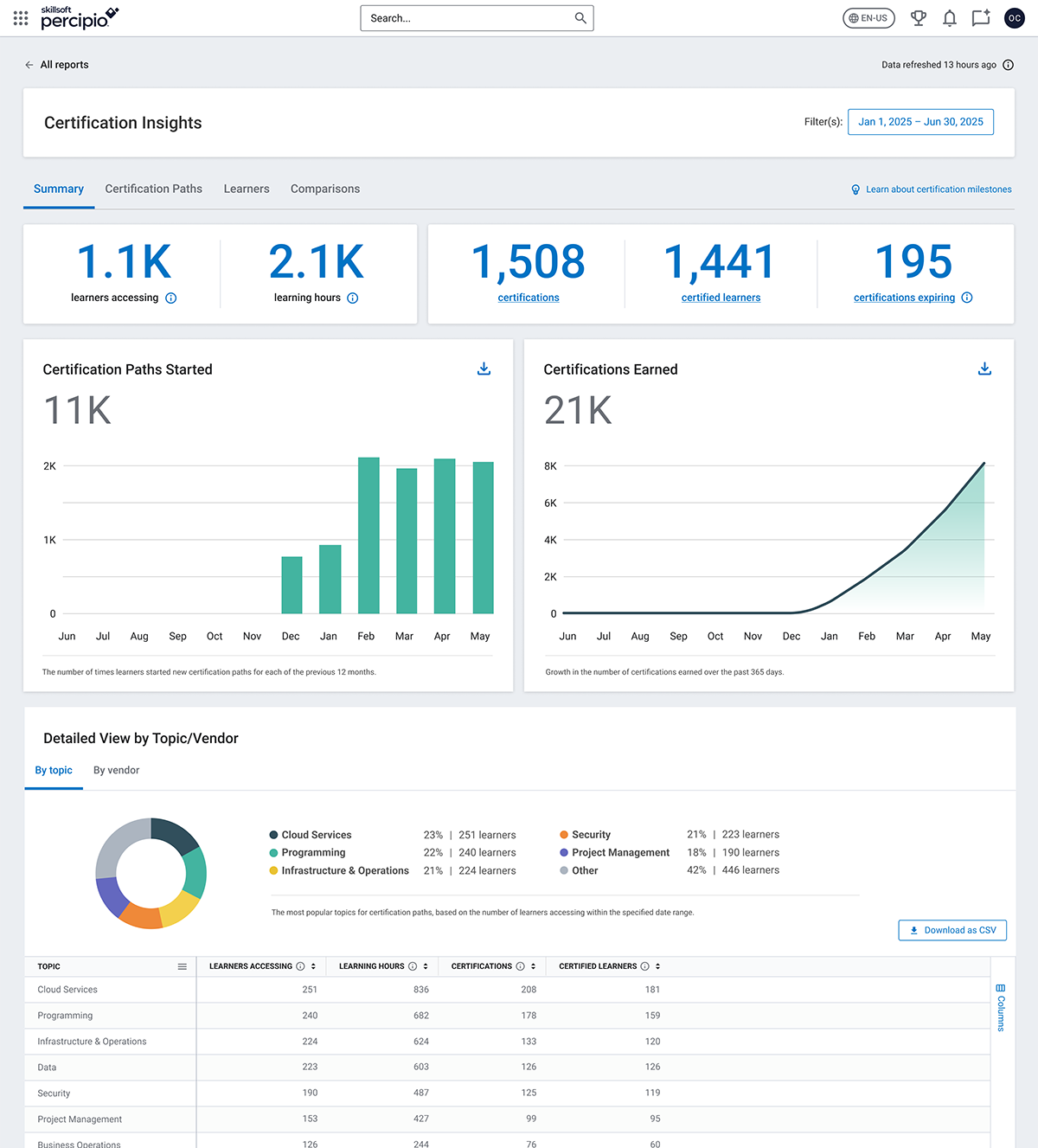Select the By vendor tab
This screenshot has width=1038, height=1148.
pyautogui.click(x=116, y=770)
